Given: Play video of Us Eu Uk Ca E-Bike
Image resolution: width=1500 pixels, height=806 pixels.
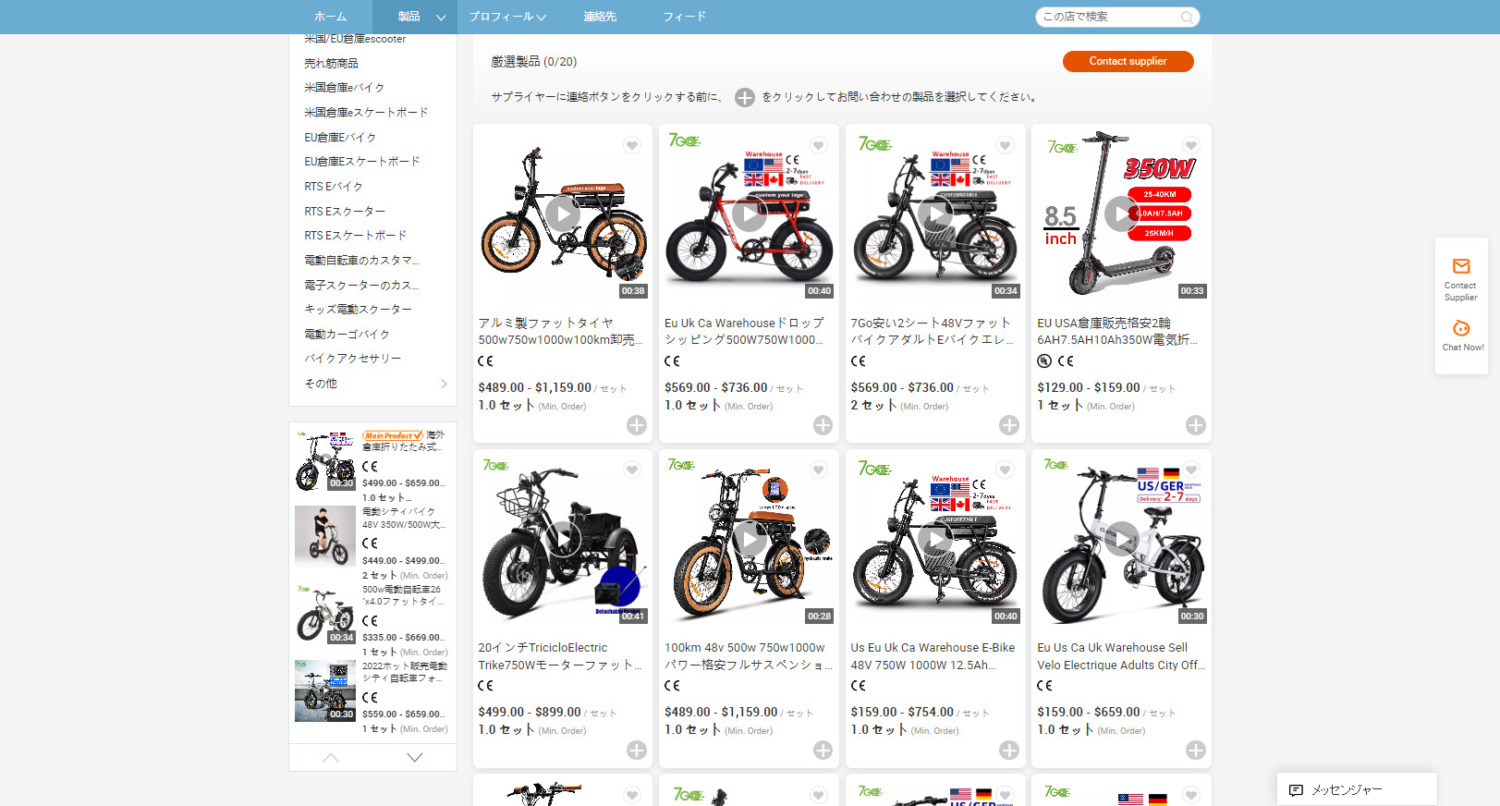Looking at the screenshot, I should coord(936,539).
